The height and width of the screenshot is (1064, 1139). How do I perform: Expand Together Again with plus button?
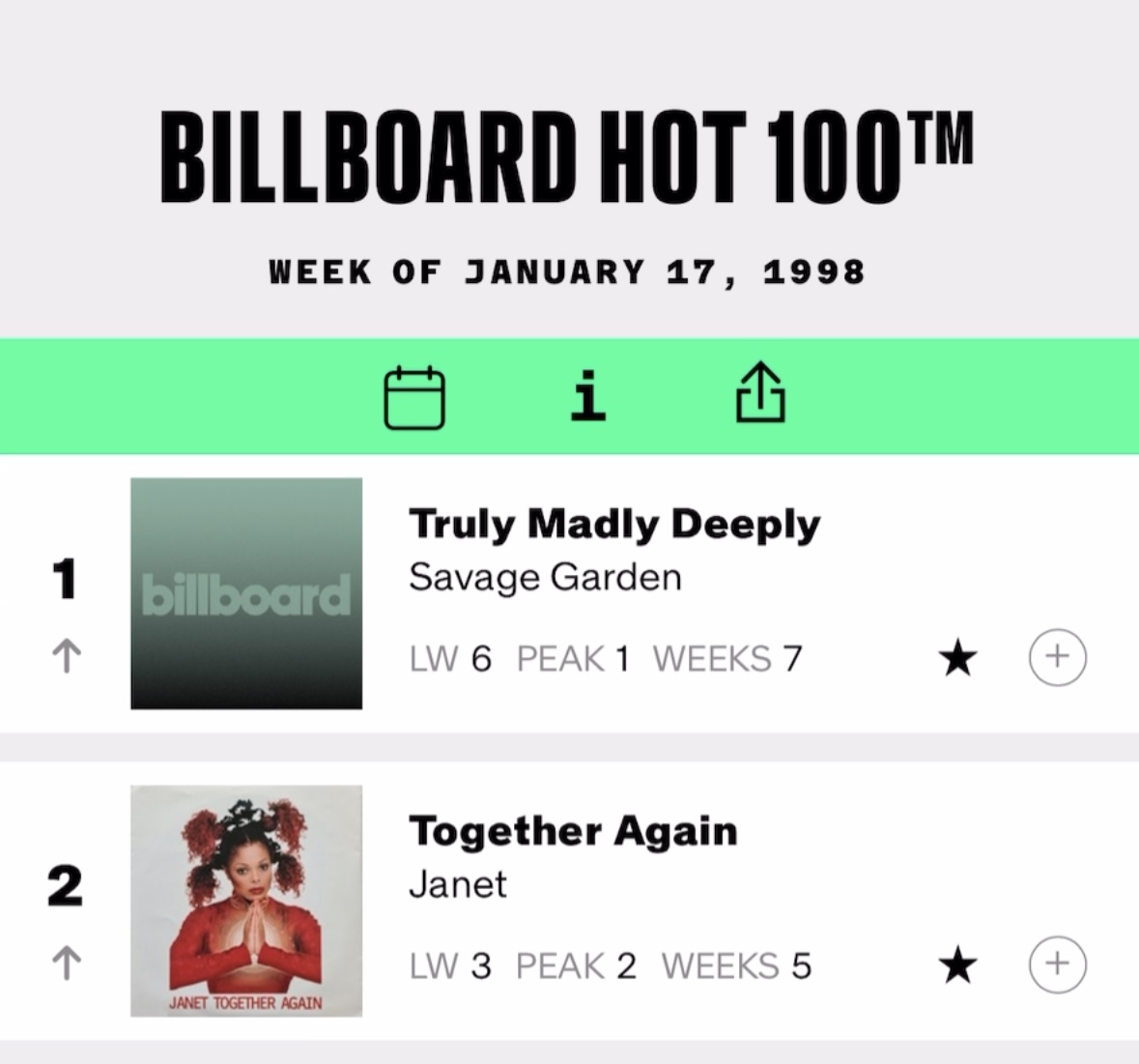[x=1057, y=964]
